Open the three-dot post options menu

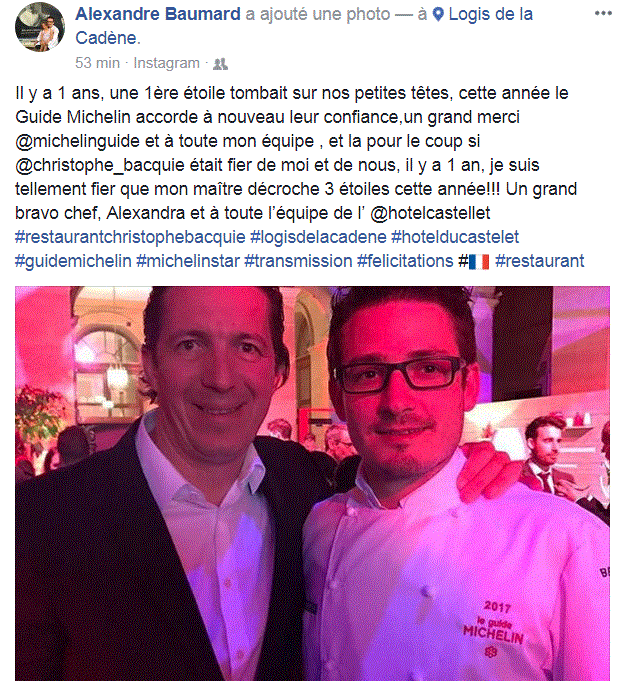603,13
